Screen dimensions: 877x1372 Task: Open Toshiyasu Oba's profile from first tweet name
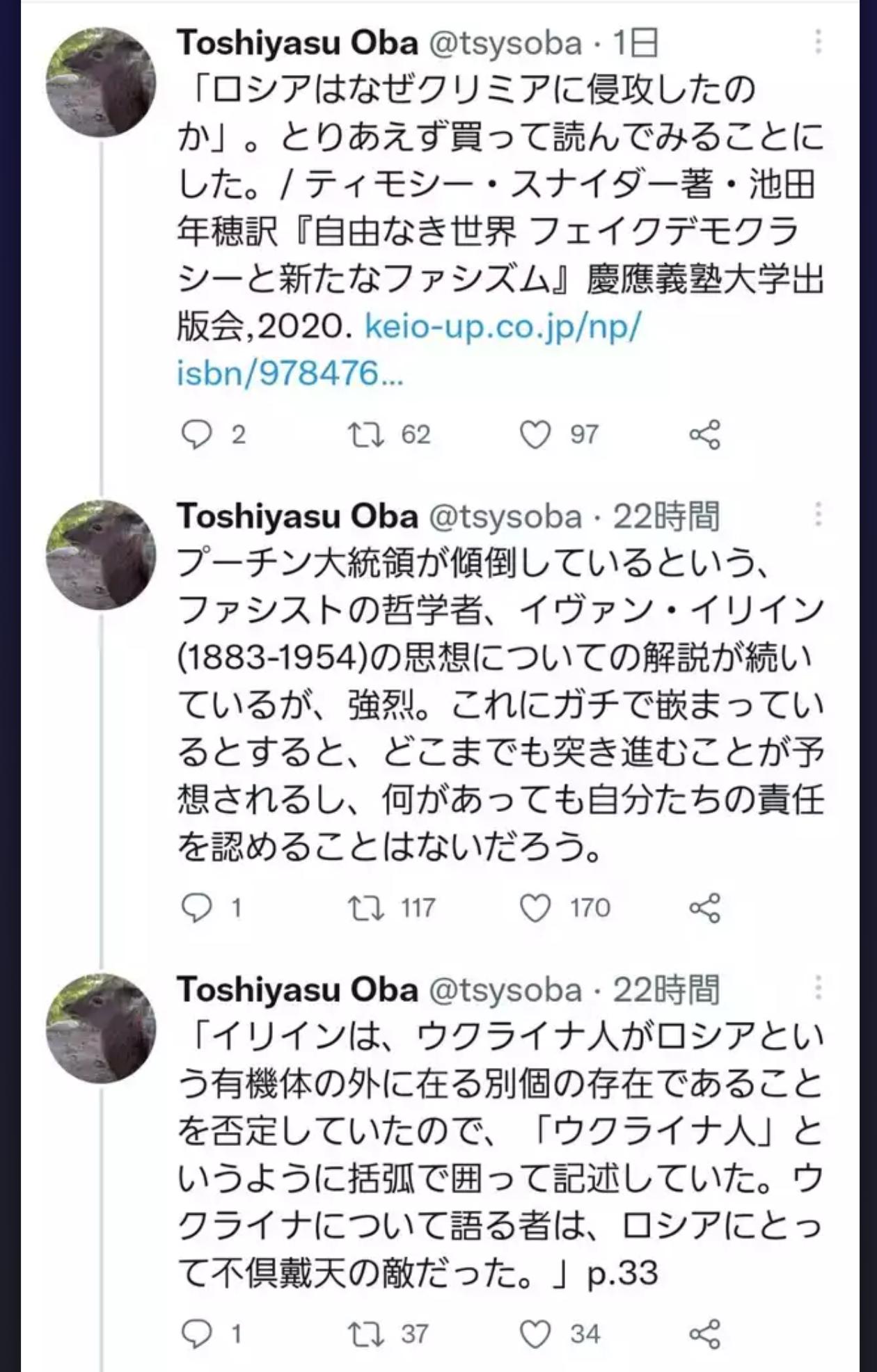click(297, 43)
